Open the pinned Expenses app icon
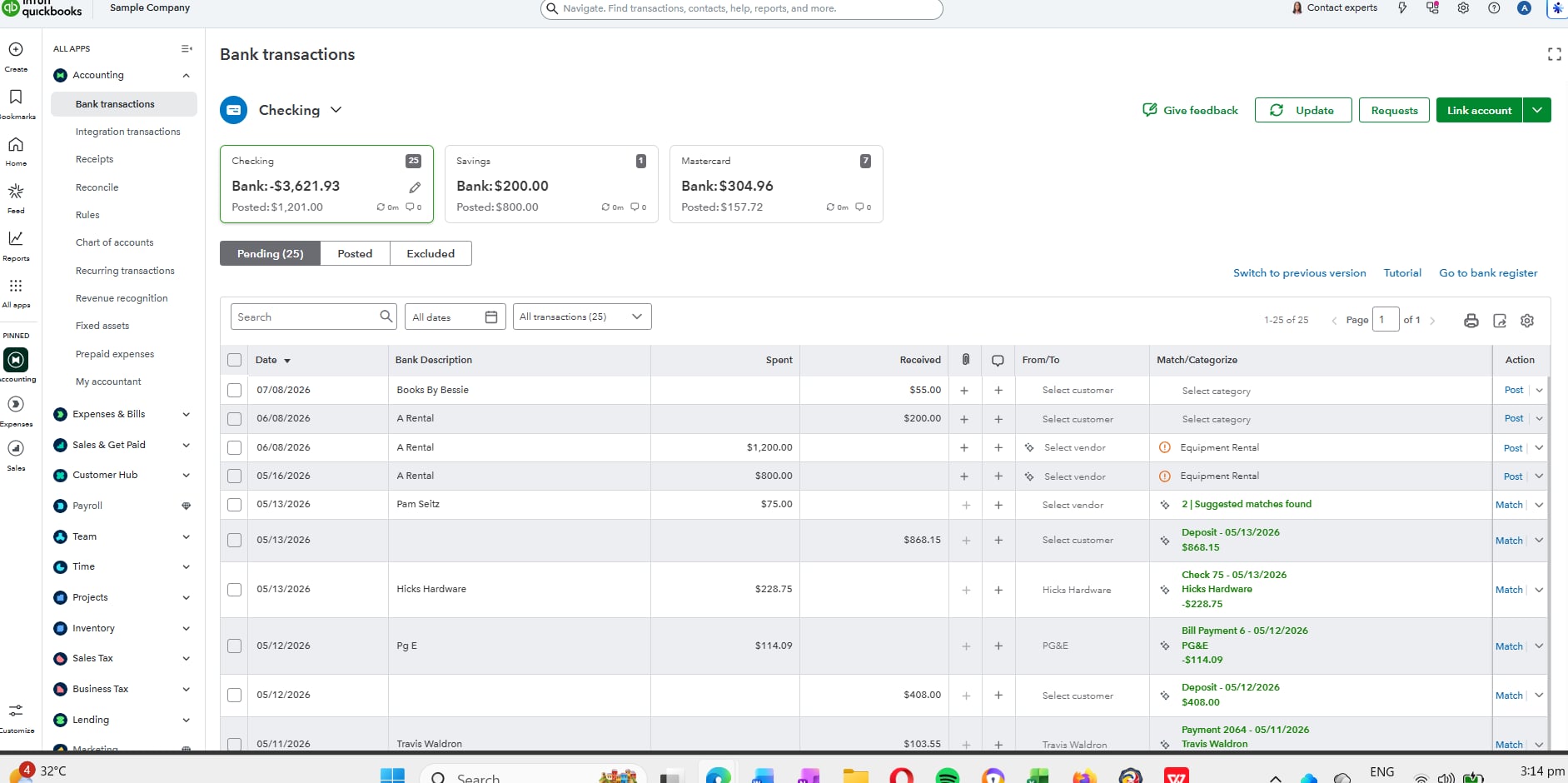Screen dimensions: 1568x783 (x=16, y=405)
